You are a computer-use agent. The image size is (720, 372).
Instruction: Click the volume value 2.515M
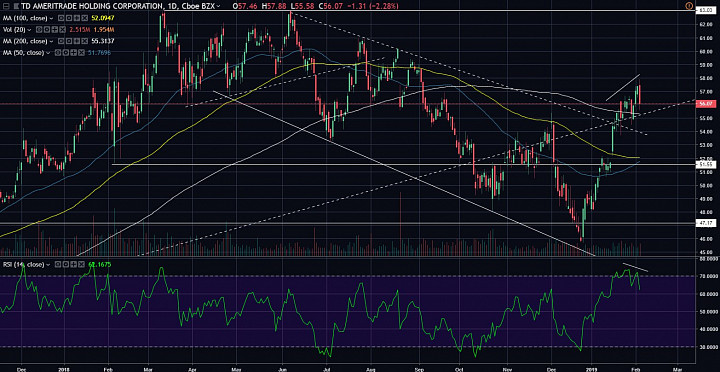point(80,29)
